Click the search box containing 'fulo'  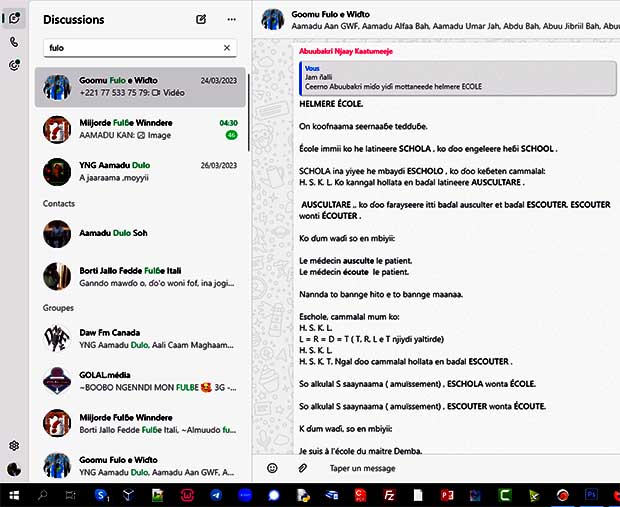[130, 48]
